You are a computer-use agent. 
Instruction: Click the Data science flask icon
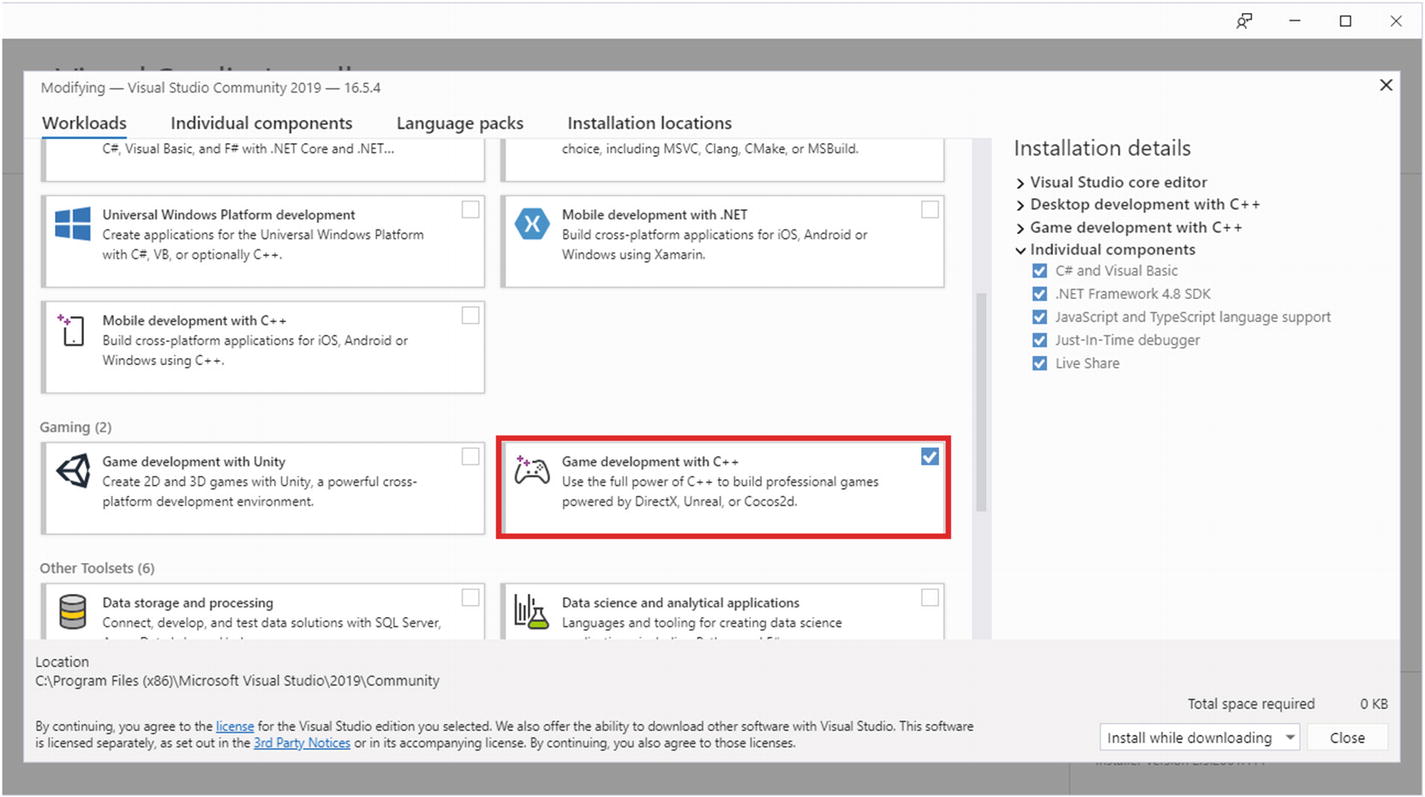(531, 612)
